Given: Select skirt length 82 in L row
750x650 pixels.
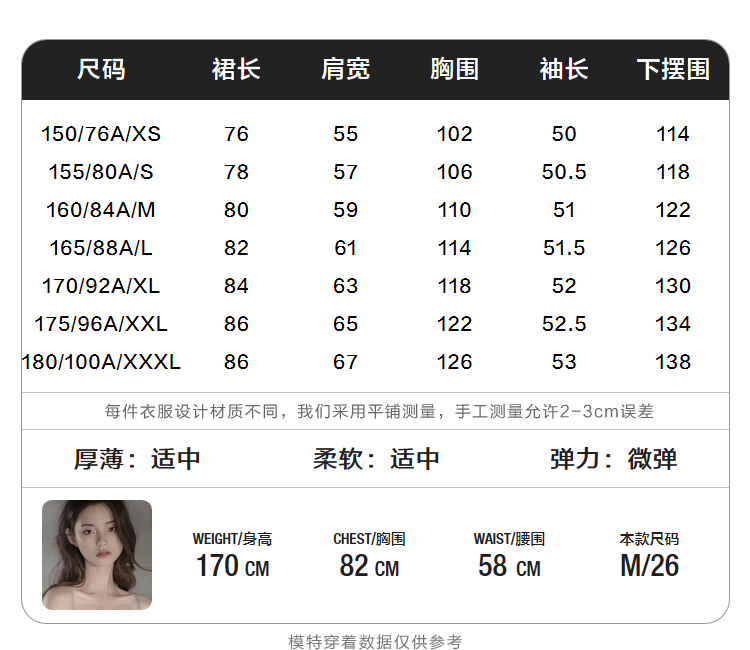Looking at the screenshot, I should (x=236, y=248).
